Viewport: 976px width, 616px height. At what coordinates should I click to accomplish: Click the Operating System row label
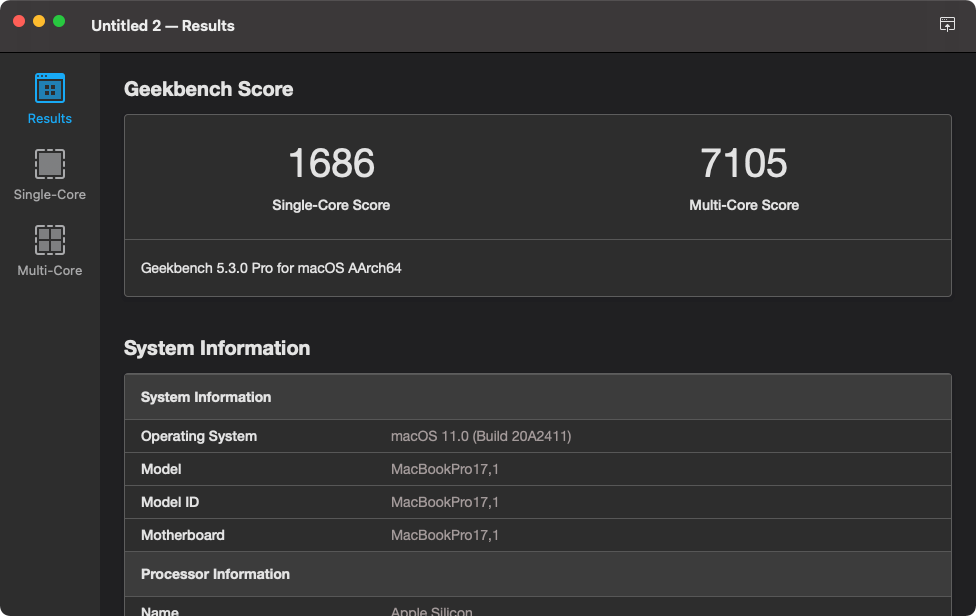pos(199,436)
